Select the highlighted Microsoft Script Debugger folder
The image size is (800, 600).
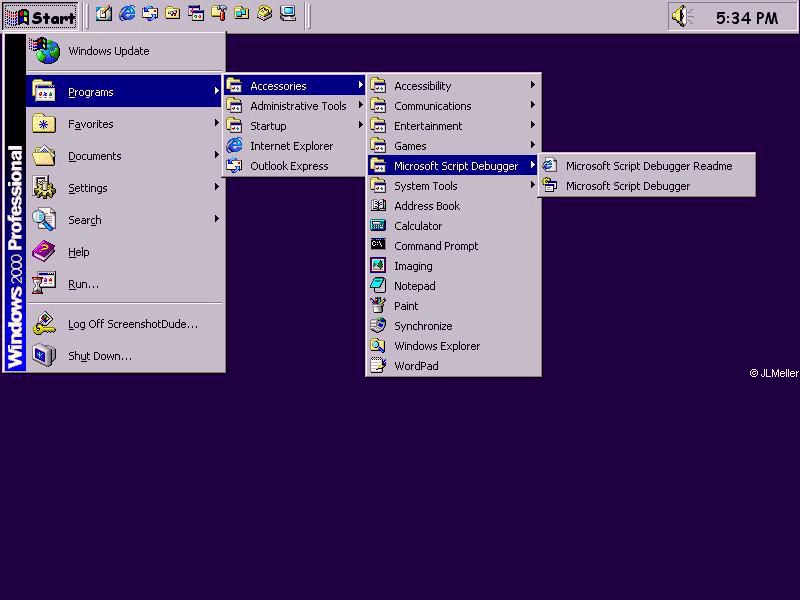click(x=454, y=166)
